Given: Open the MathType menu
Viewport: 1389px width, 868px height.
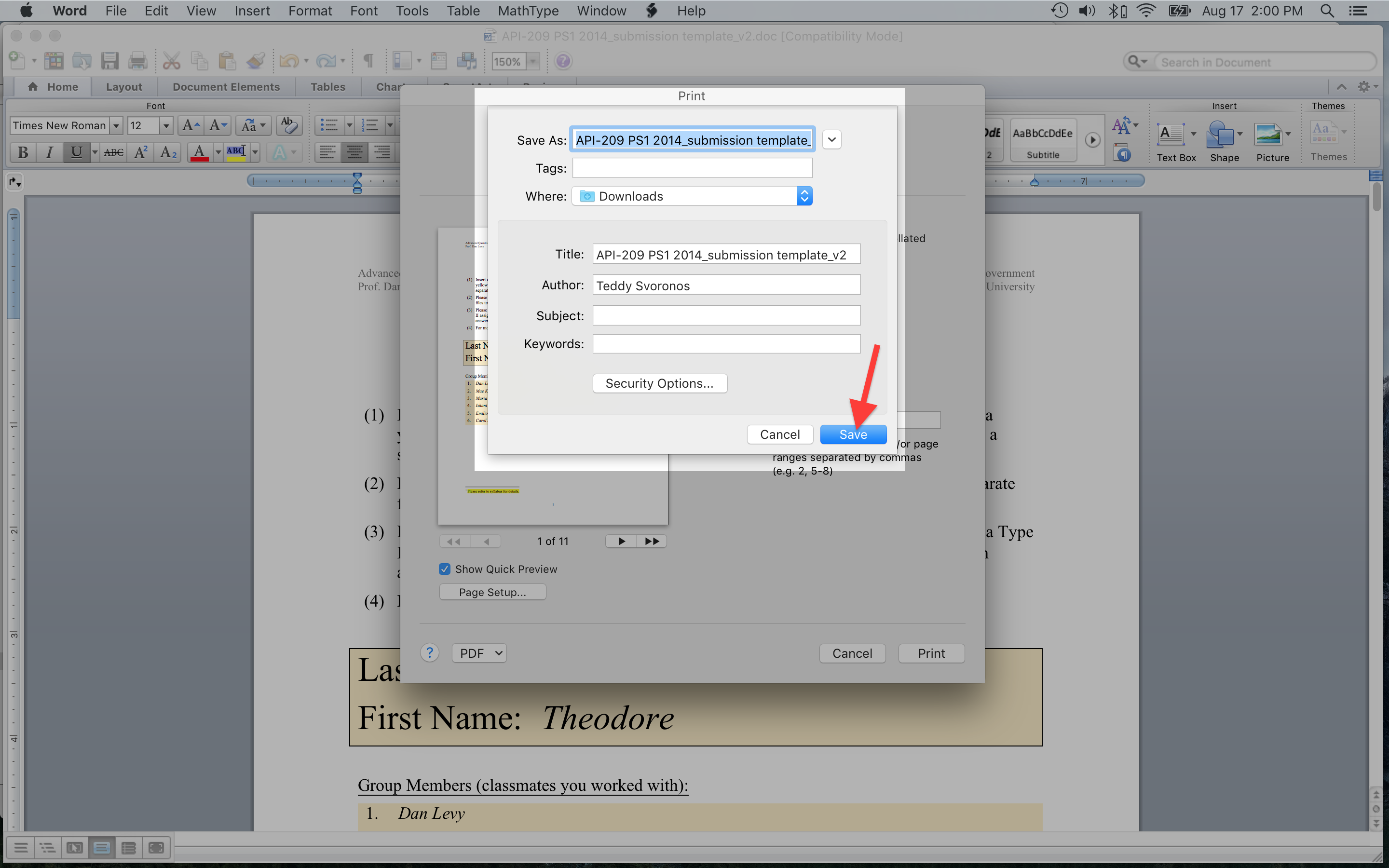Looking at the screenshot, I should point(528,10).
